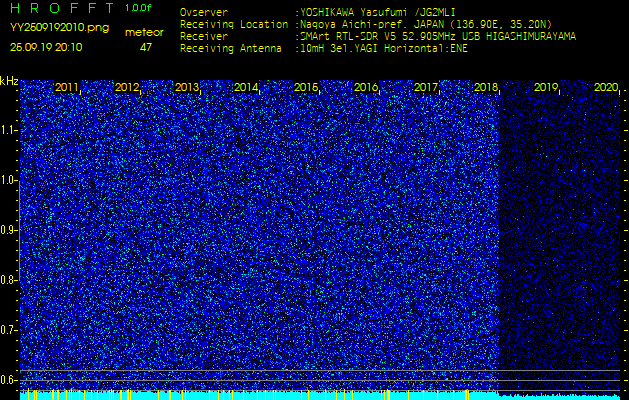Click the meteor label

(x=144, y=33)
